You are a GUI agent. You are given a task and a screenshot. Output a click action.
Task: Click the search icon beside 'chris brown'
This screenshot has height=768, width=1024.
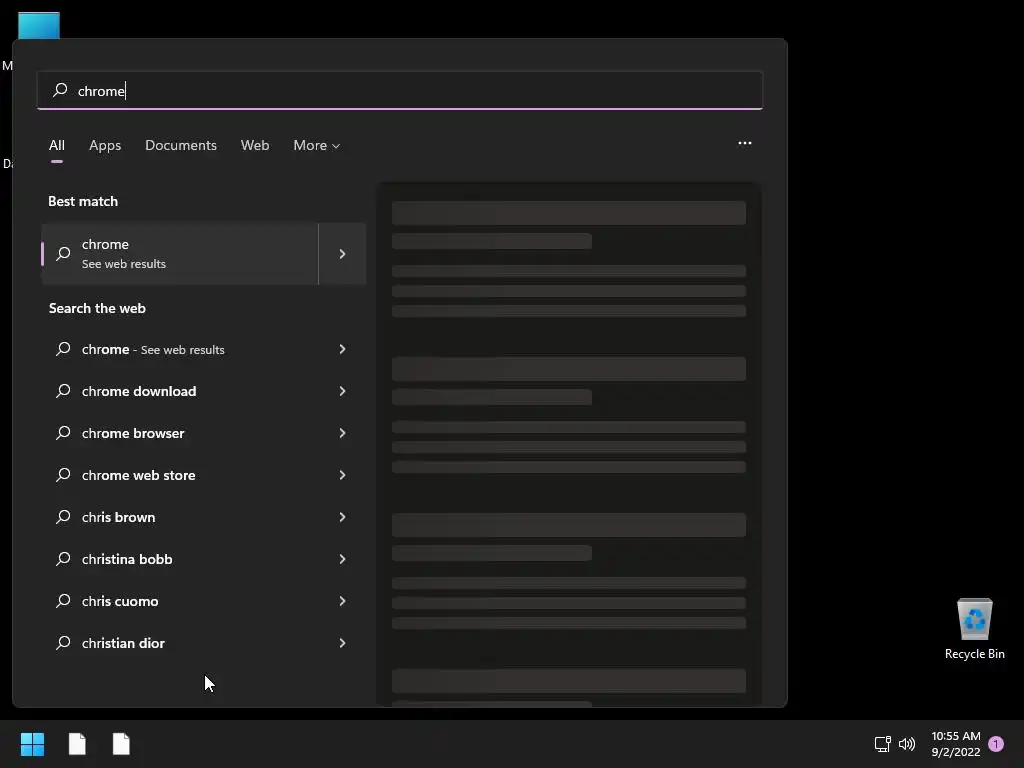[x=63, y=517]
